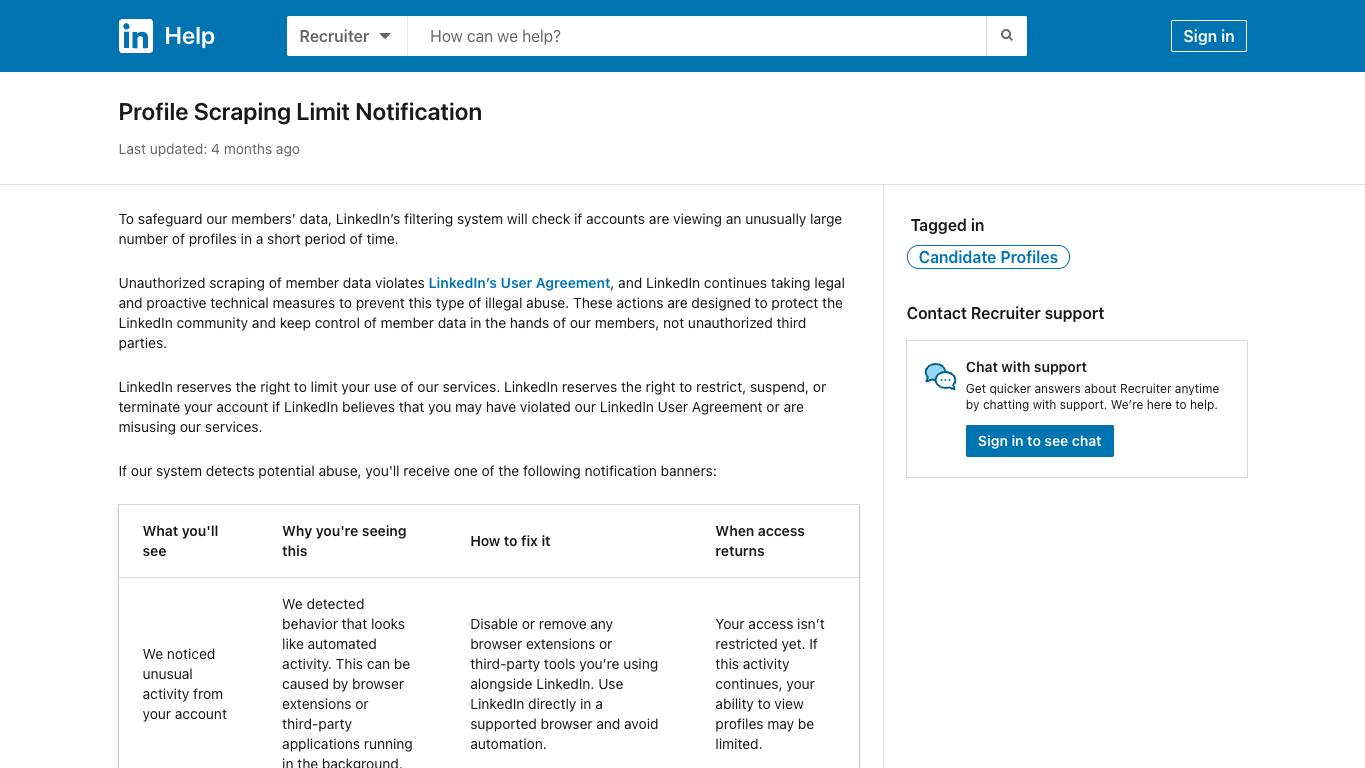Screen dimensions: 1365x768
Task: Click the 'LinkedIn reserves the right' paragraph
Action: 472,407
